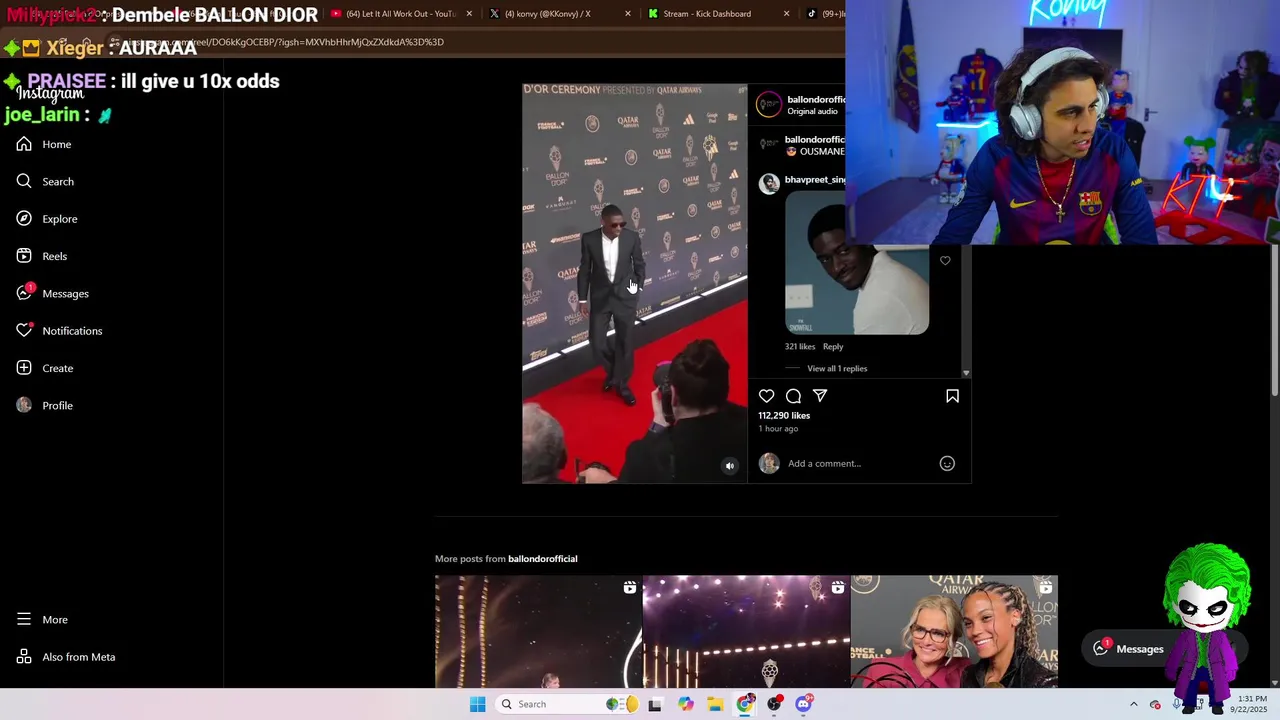Open ballondorofficial link under More posts
The width and height of the screenshot is (1280, 720).
(543, 559)
